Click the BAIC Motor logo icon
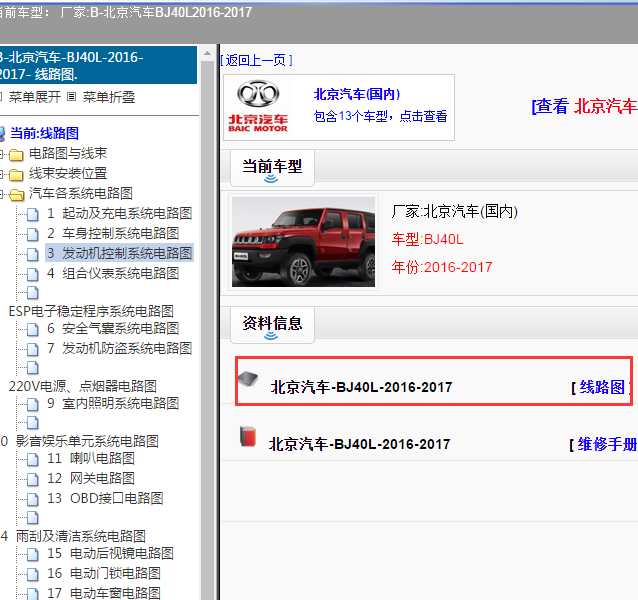This screenshot has width=638, height=600. coord(258,107)
